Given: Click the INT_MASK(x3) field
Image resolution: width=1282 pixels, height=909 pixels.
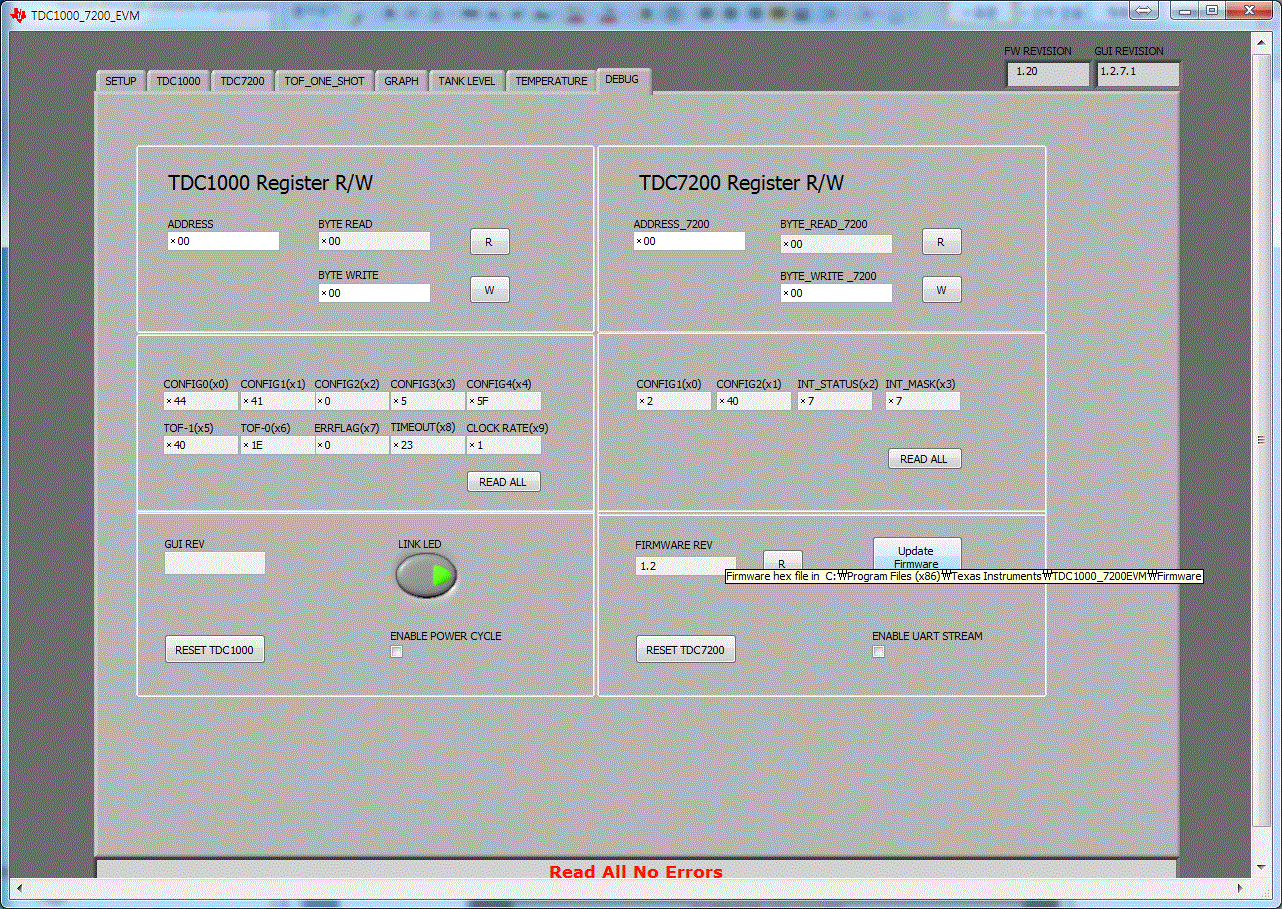Looking at the screenshot, I should [x=922, y=401].
